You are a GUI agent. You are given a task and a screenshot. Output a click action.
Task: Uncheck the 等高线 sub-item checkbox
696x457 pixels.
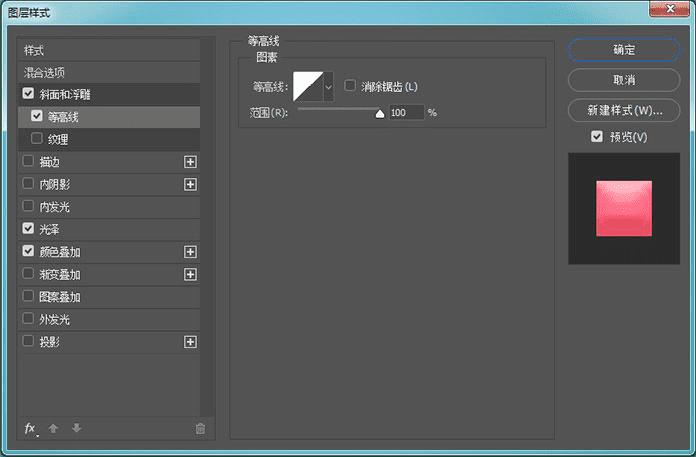point(37,116)
